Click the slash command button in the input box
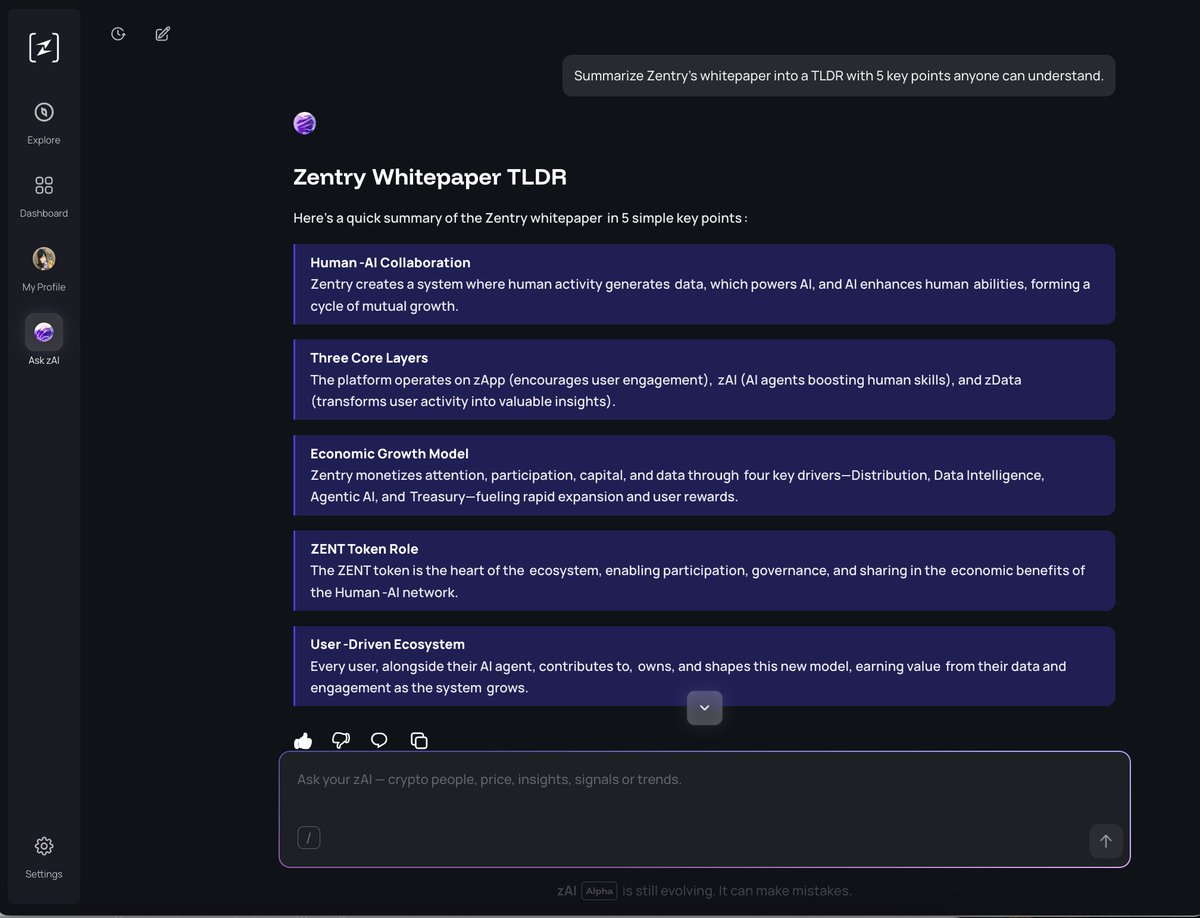This screenshot has width=1200, height=918. (309, 838)
